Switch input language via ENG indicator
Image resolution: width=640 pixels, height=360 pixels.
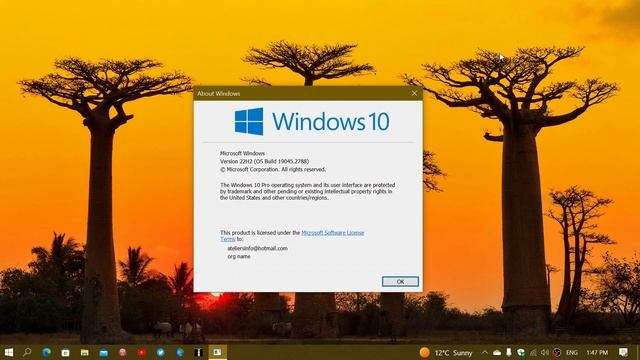[x=572, y=352]
